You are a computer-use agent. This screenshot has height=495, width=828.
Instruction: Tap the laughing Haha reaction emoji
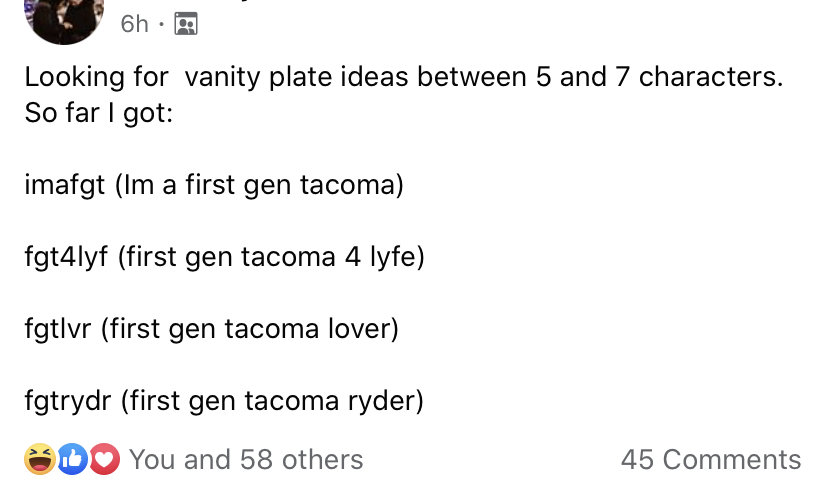[x=40, y=459]
